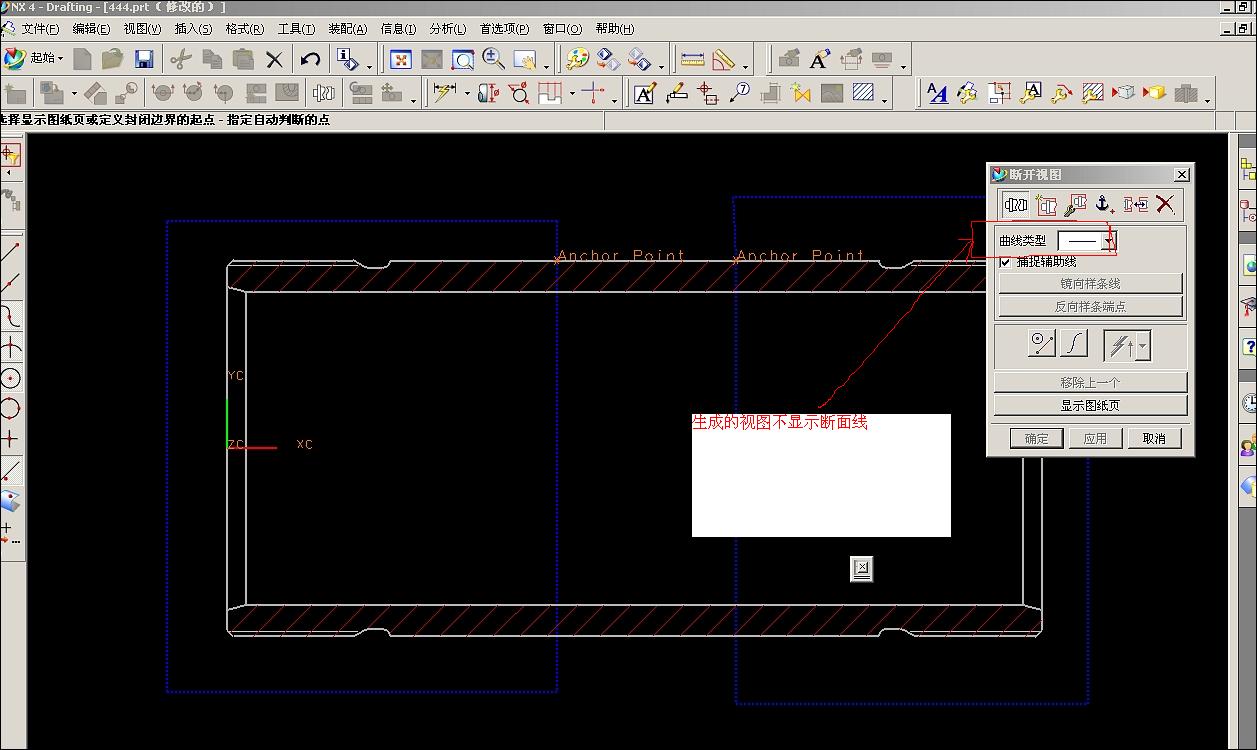Click the 反向样条端点 button
The height and width of the screenshot is (750, 1257).
click(1090, 306)
